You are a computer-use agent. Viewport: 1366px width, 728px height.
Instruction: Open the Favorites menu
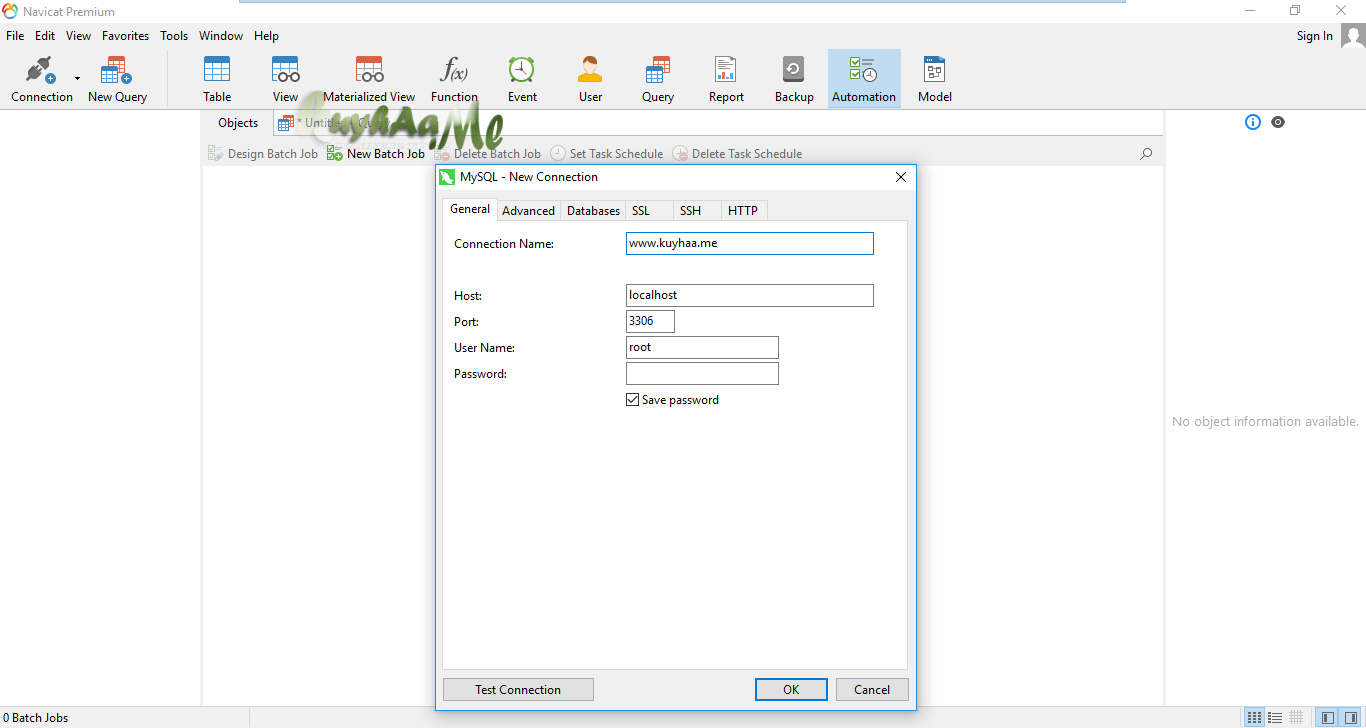tap(125, 36)
